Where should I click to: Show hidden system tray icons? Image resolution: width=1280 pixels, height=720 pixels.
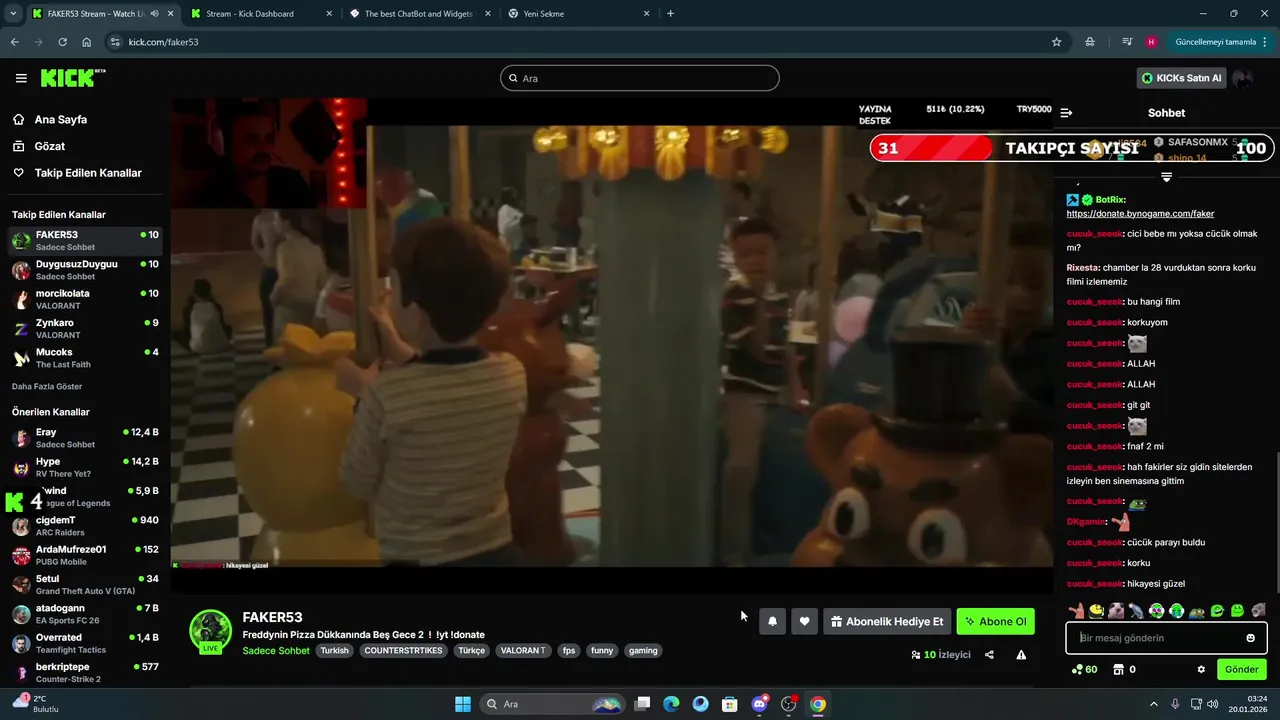pos(1153,704)
